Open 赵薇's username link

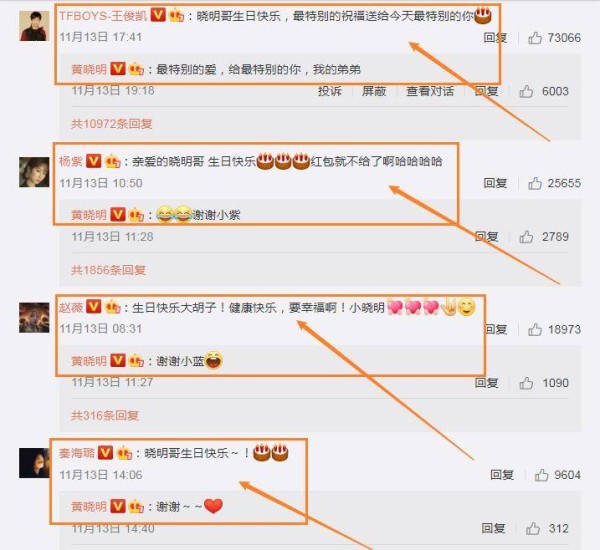[x=71, y=307]
